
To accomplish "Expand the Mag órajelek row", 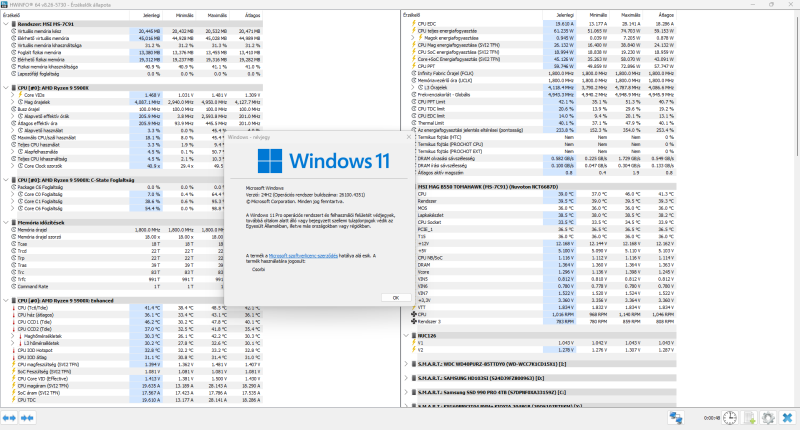I will coord(13,102).
